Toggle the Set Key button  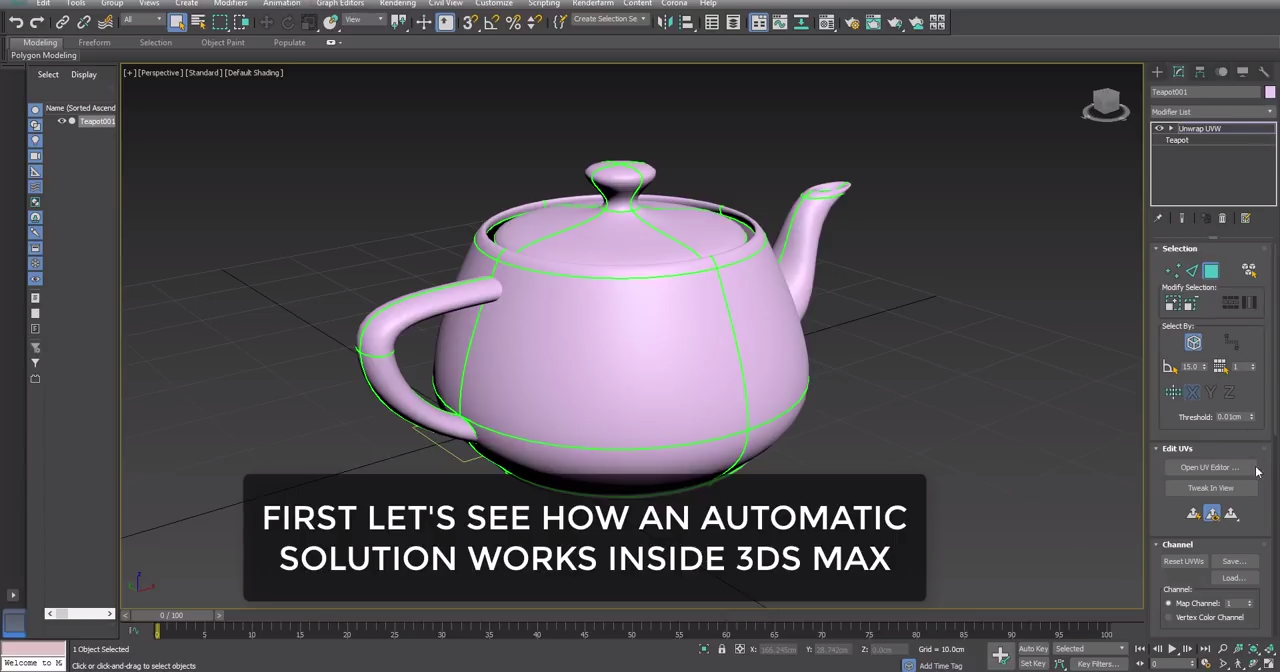click(x=1033, y=663)
